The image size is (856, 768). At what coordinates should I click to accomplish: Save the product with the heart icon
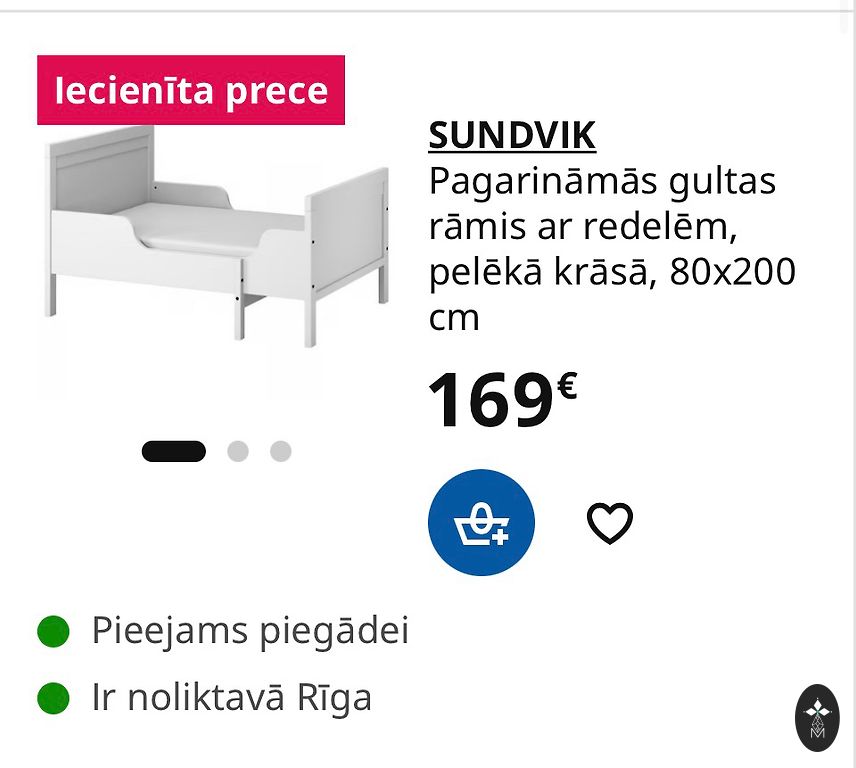coord(609,523)
